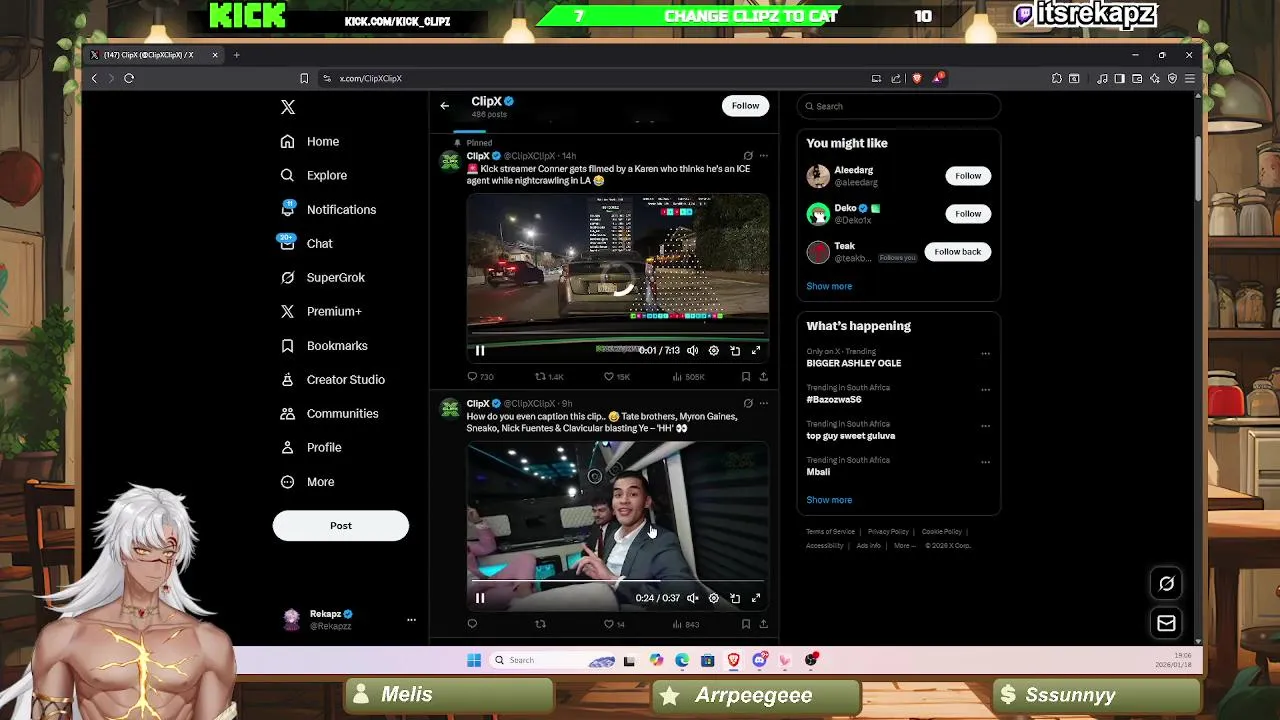1280x720 pixels.
Task: Bookmark the Tate brothers post
Action: click(x=746, y=624)
